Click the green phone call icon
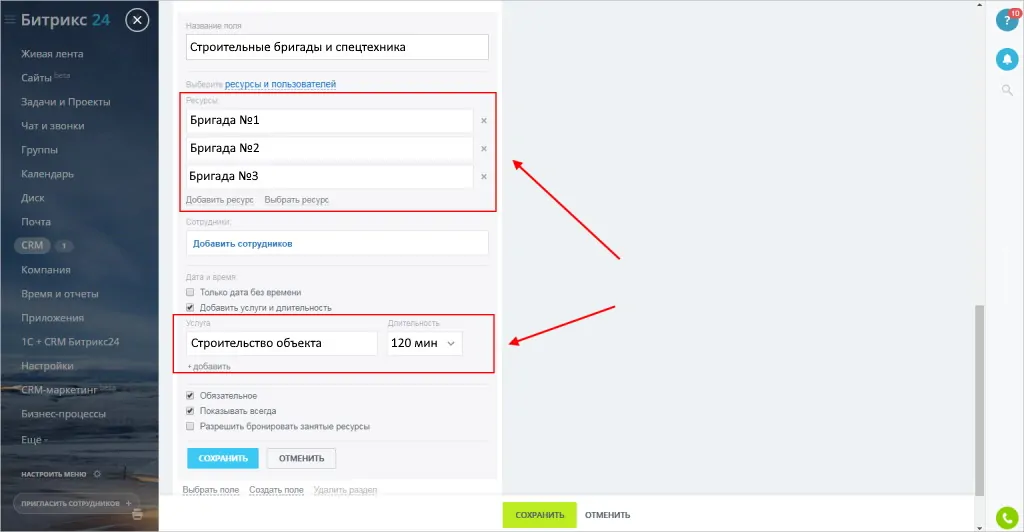The image size is (1024, 532). (1007, 518)
